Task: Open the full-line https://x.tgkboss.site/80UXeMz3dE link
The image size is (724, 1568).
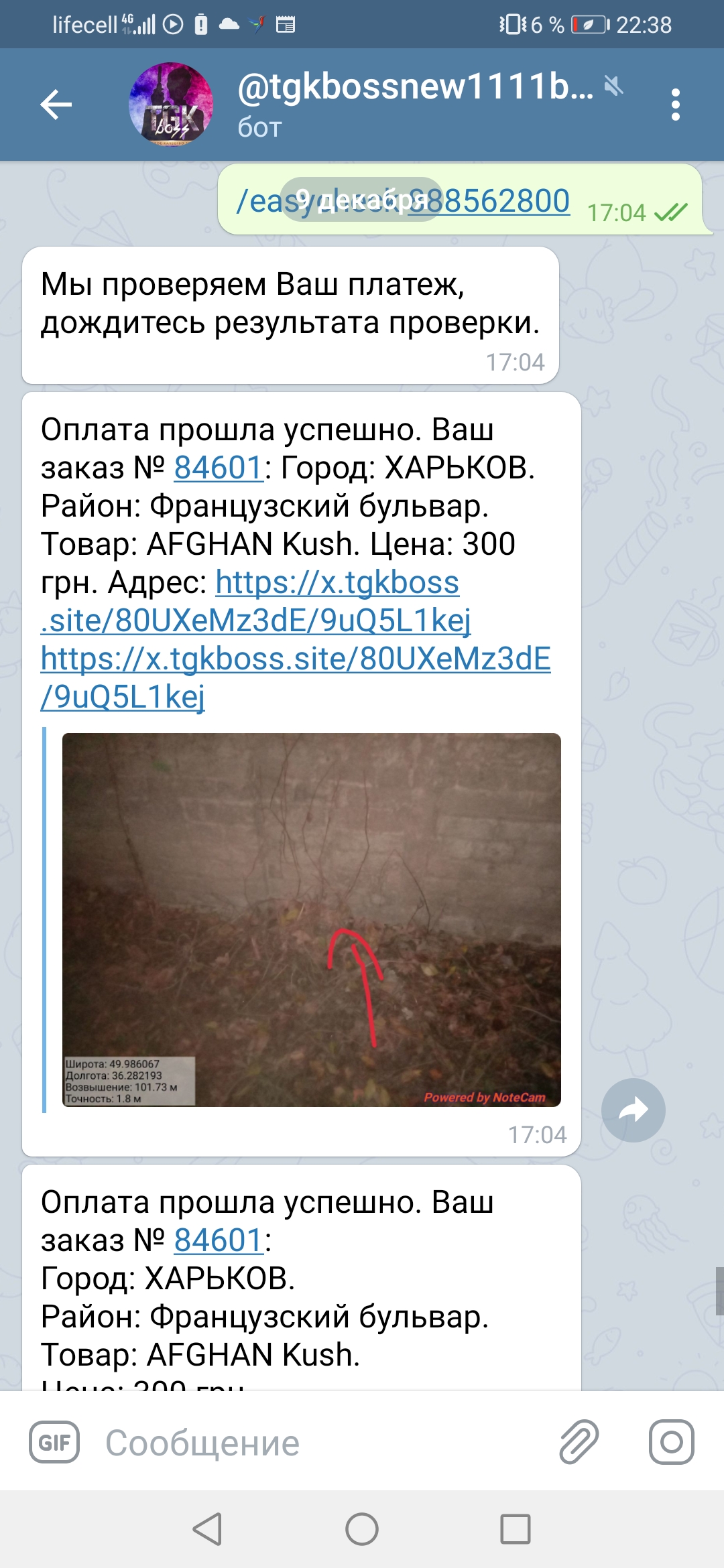Action: tap(296, 677)
